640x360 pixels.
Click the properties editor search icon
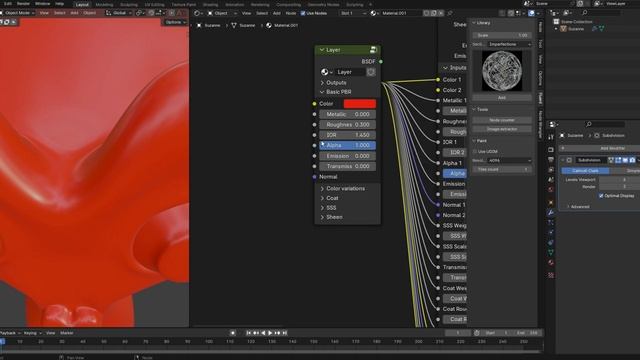coord(588,124)
